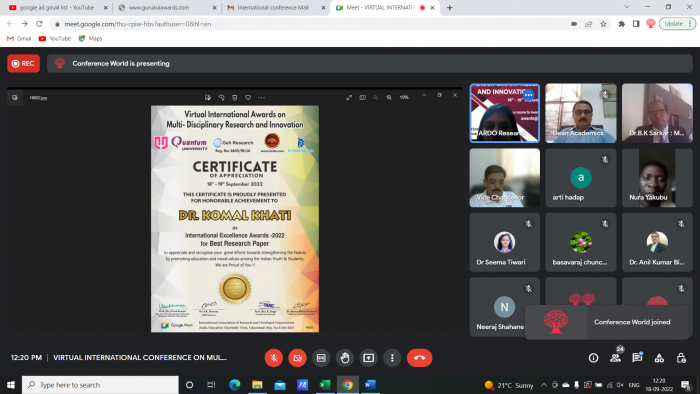Image resolution: width=700 pixels, height=394 pixels.
Task: Select the Vice Chancellor video tile
Action: 504,178
